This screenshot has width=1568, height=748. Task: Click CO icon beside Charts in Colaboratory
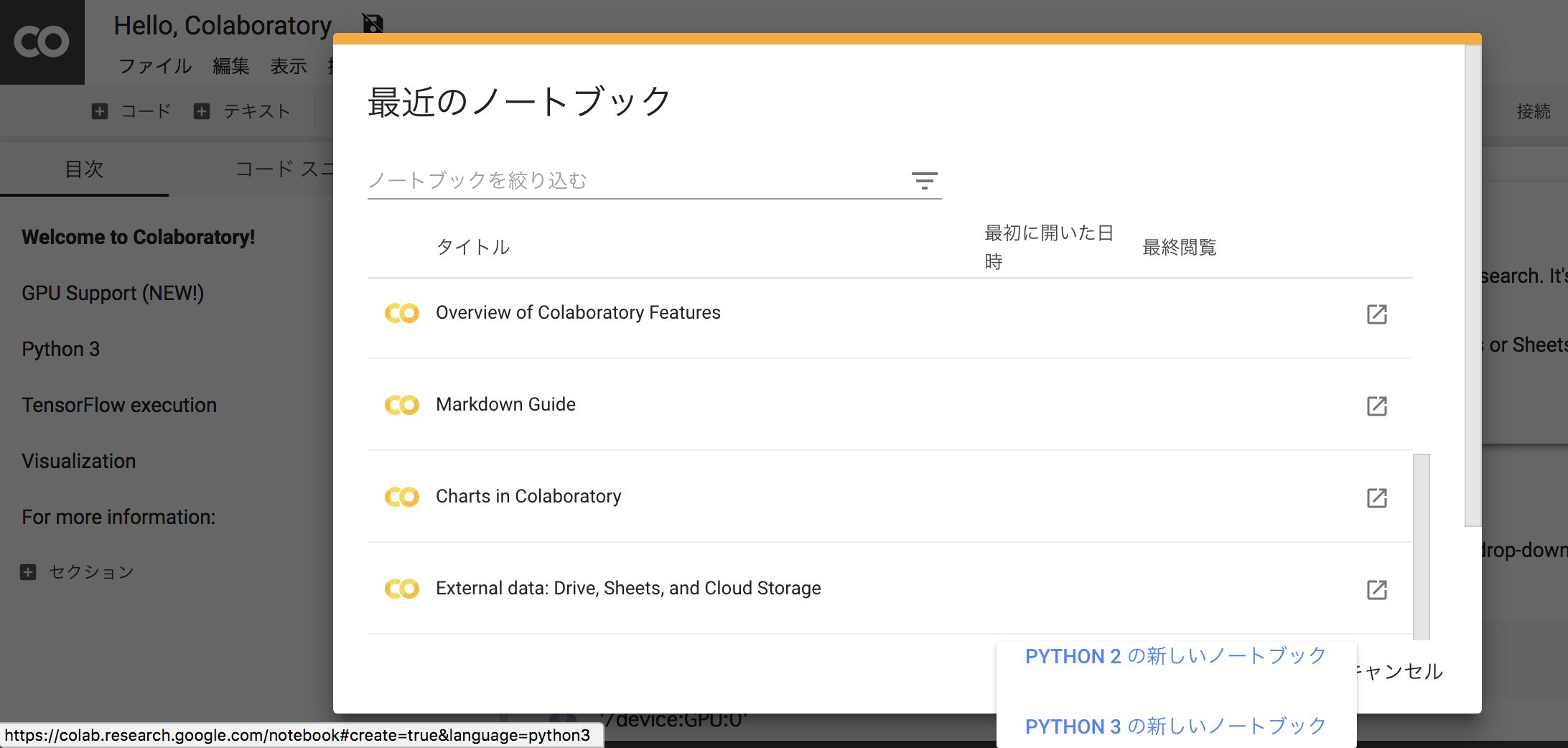tap(402, 497)
